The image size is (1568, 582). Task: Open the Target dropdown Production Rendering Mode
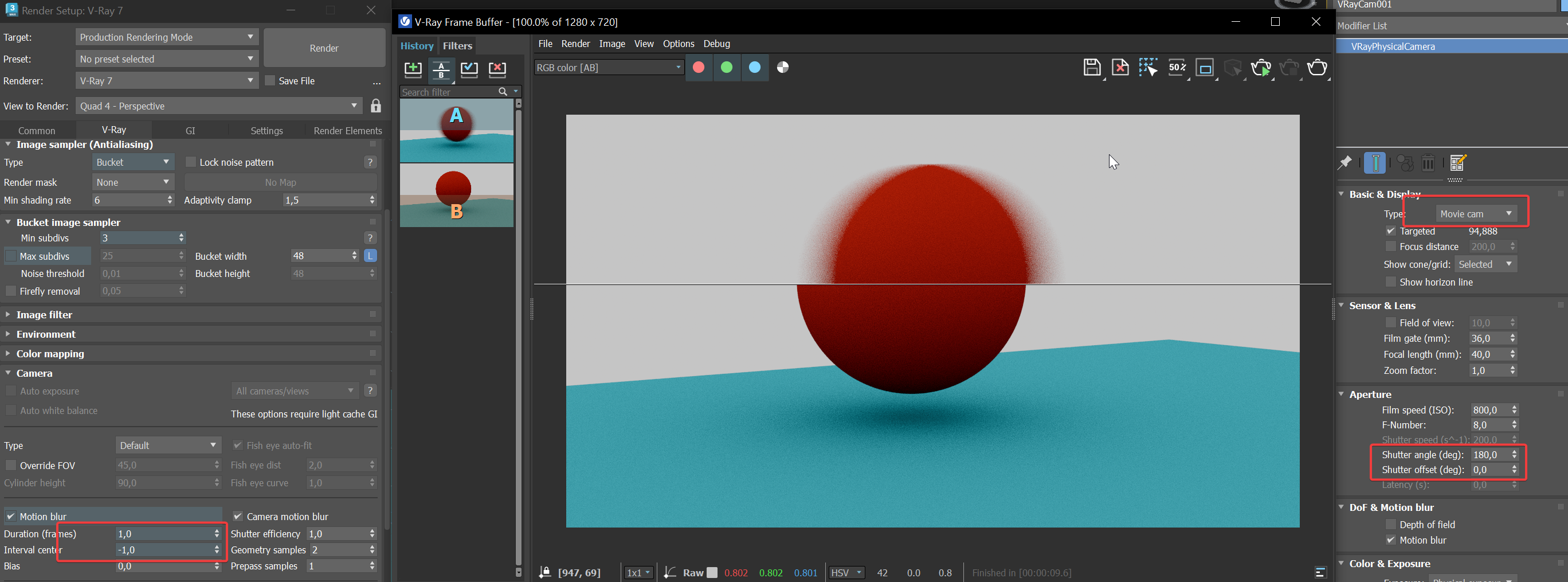167,37
